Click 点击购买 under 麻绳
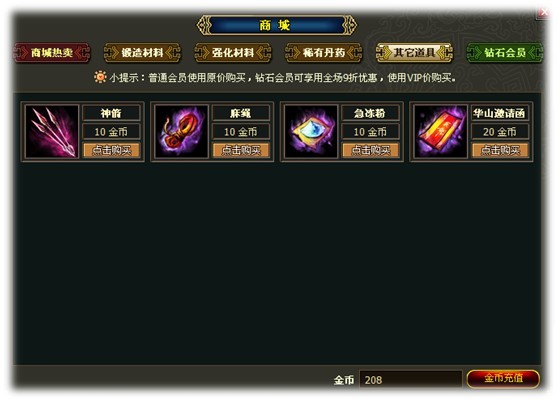Viewport: 558px width, 401px height. [241, 150]
